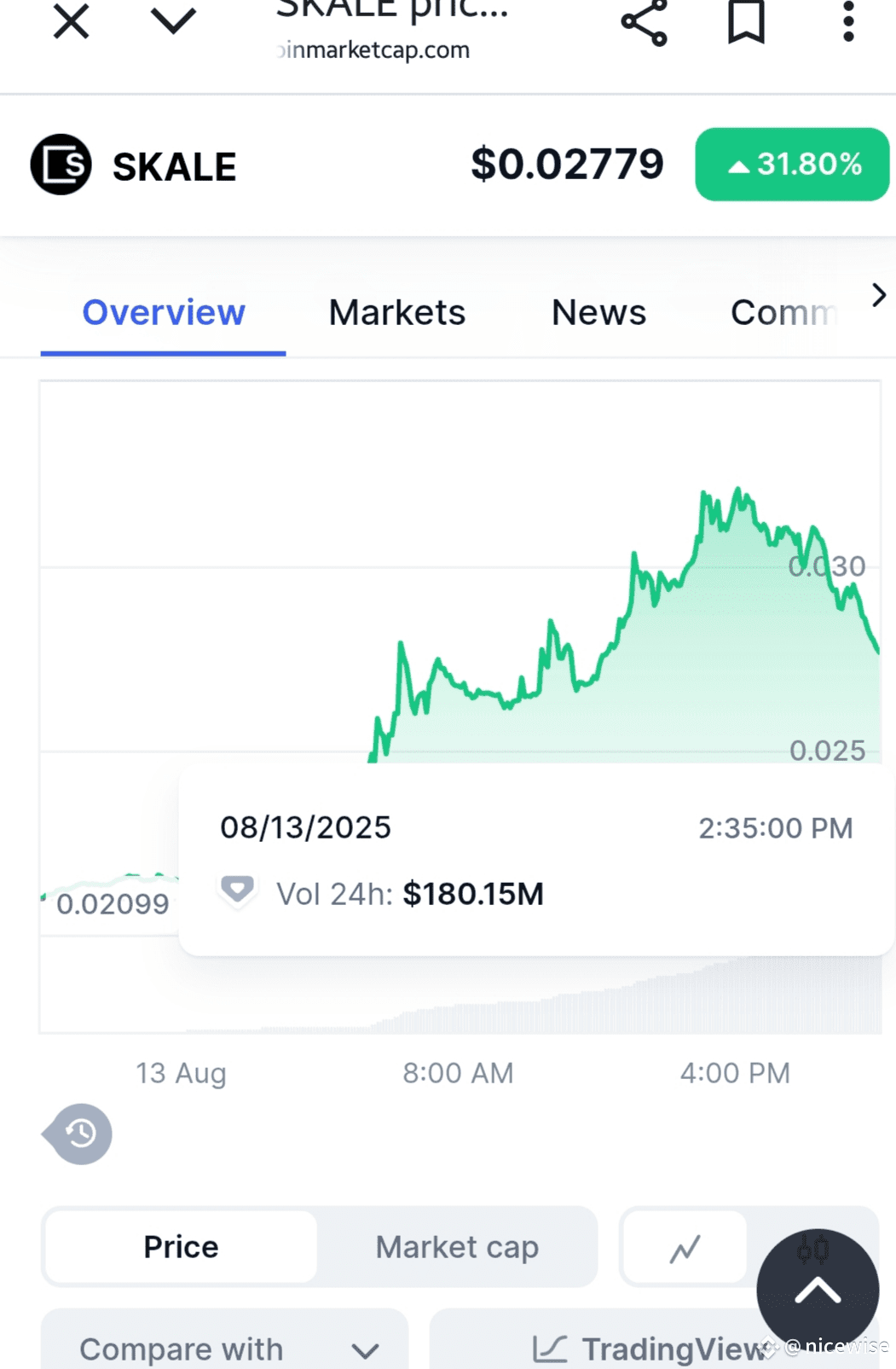Click the chart at the 4:00 PM marker

735,1072
